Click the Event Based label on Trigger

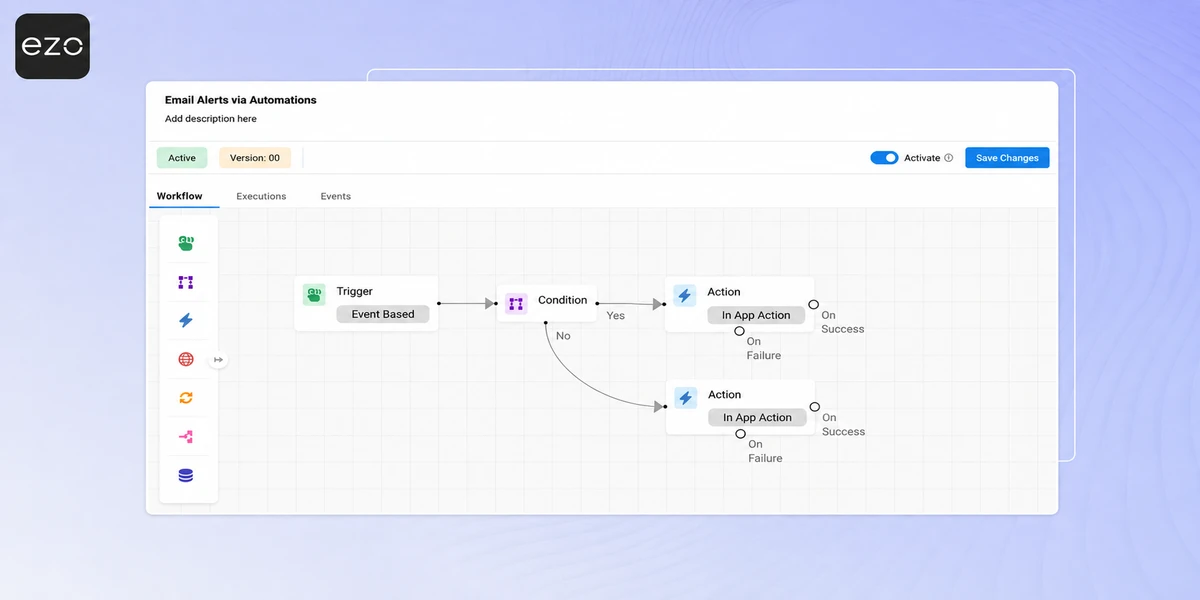tap(383, 314)
